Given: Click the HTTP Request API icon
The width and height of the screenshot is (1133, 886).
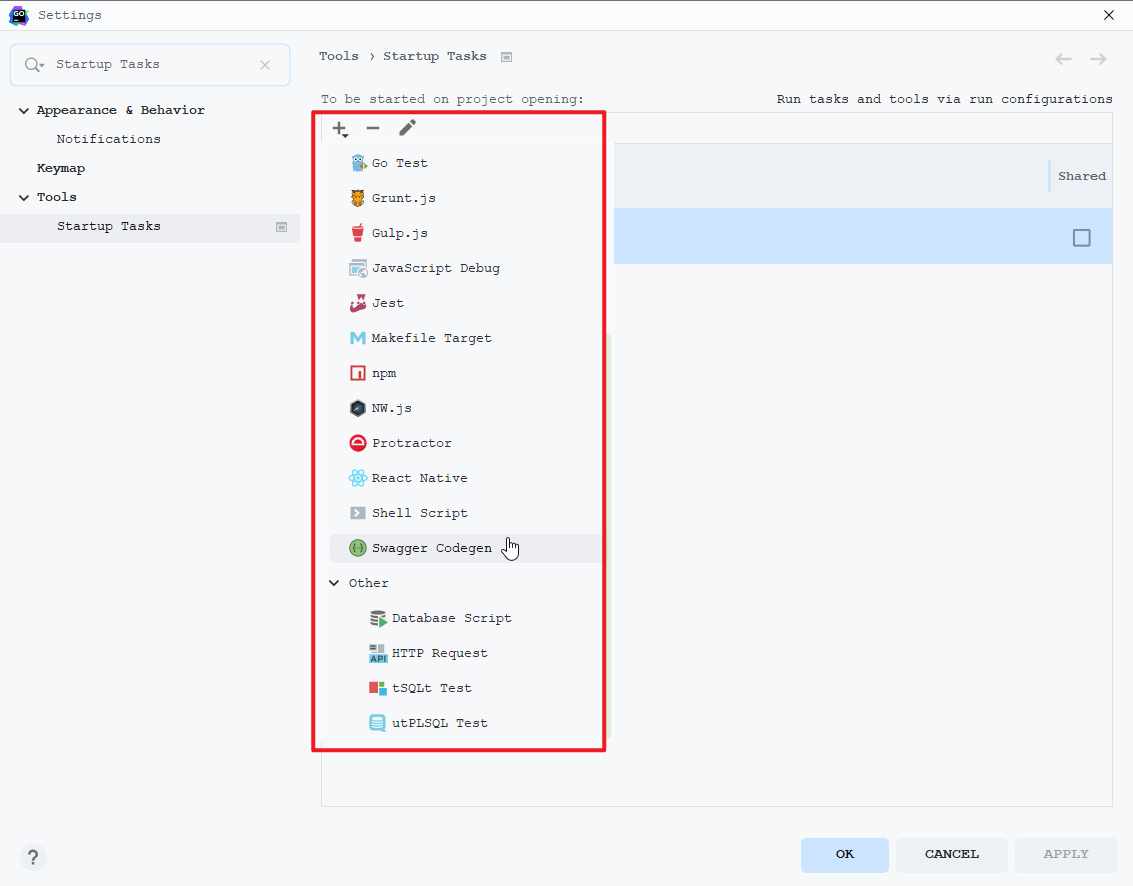Looking at the screenshot, I should pos(378,653).
